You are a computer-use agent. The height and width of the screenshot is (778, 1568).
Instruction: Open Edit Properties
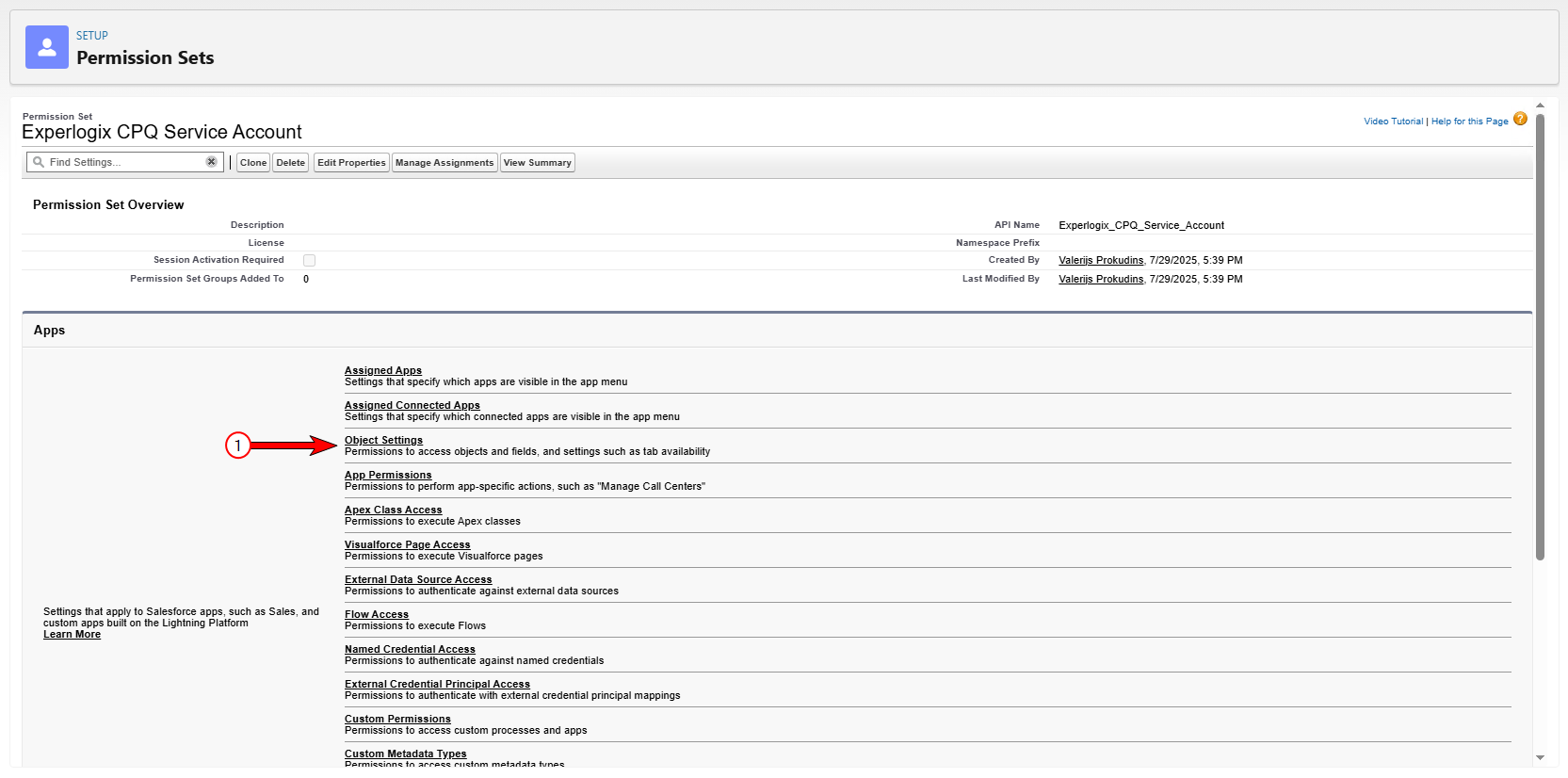point(351,163)
